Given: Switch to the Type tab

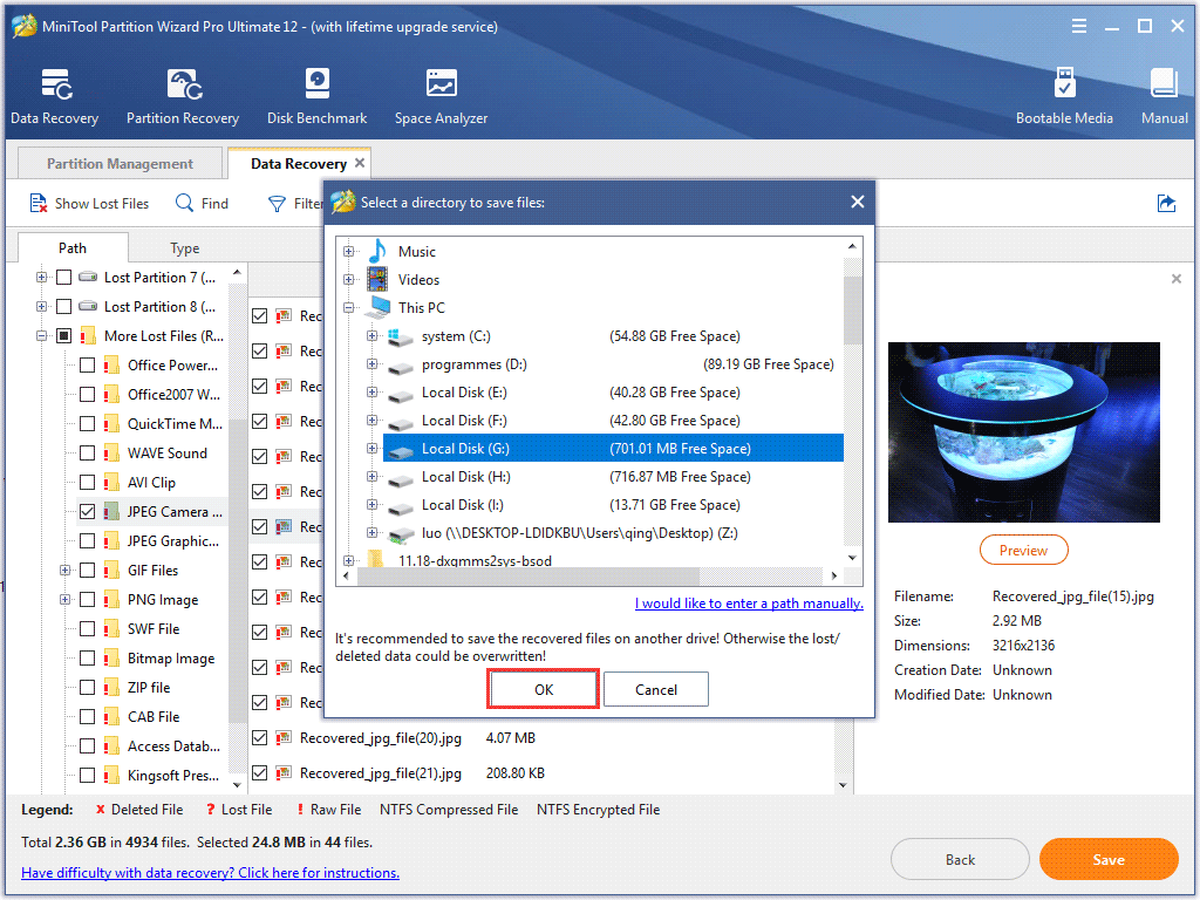Looking at the screenshot, I should click(185, 248).
